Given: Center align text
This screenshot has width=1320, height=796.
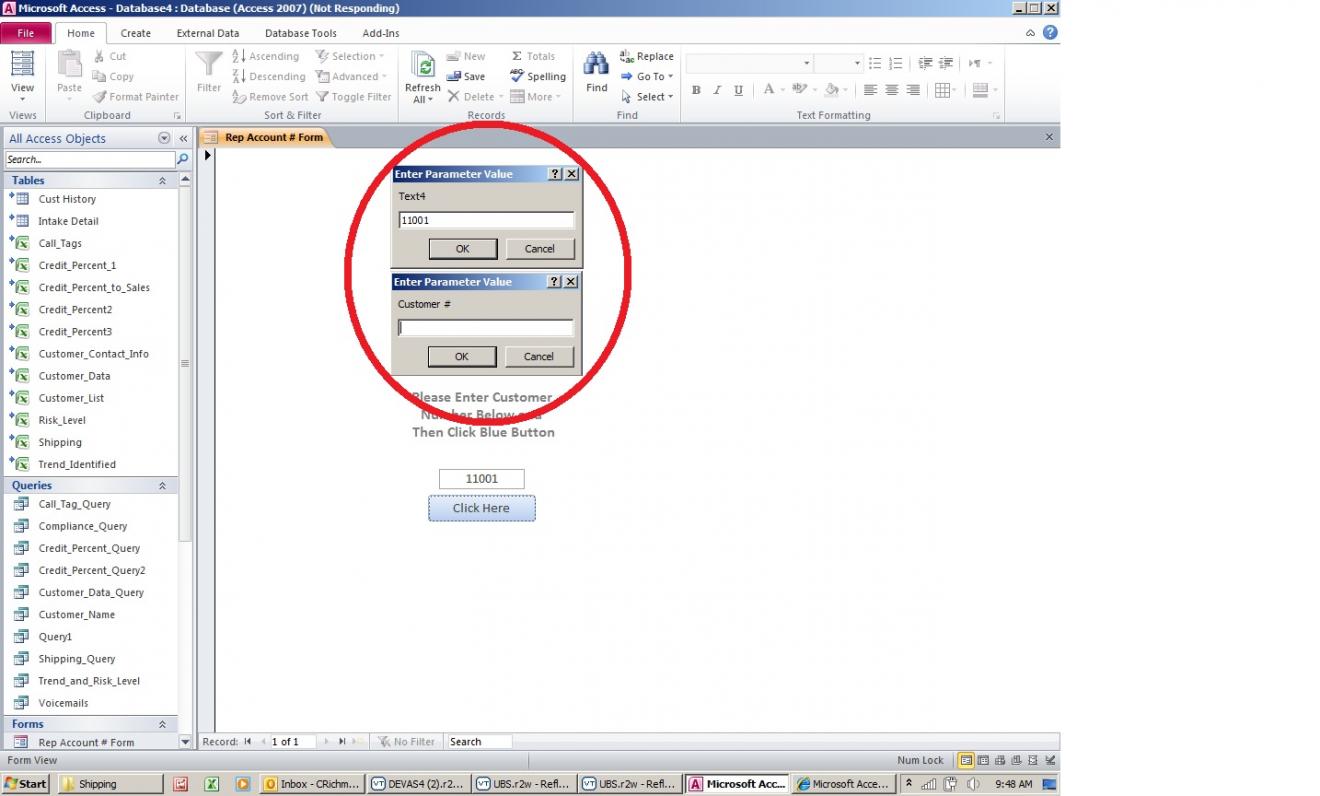Looking at the screenshot, I should click(891, 90).
